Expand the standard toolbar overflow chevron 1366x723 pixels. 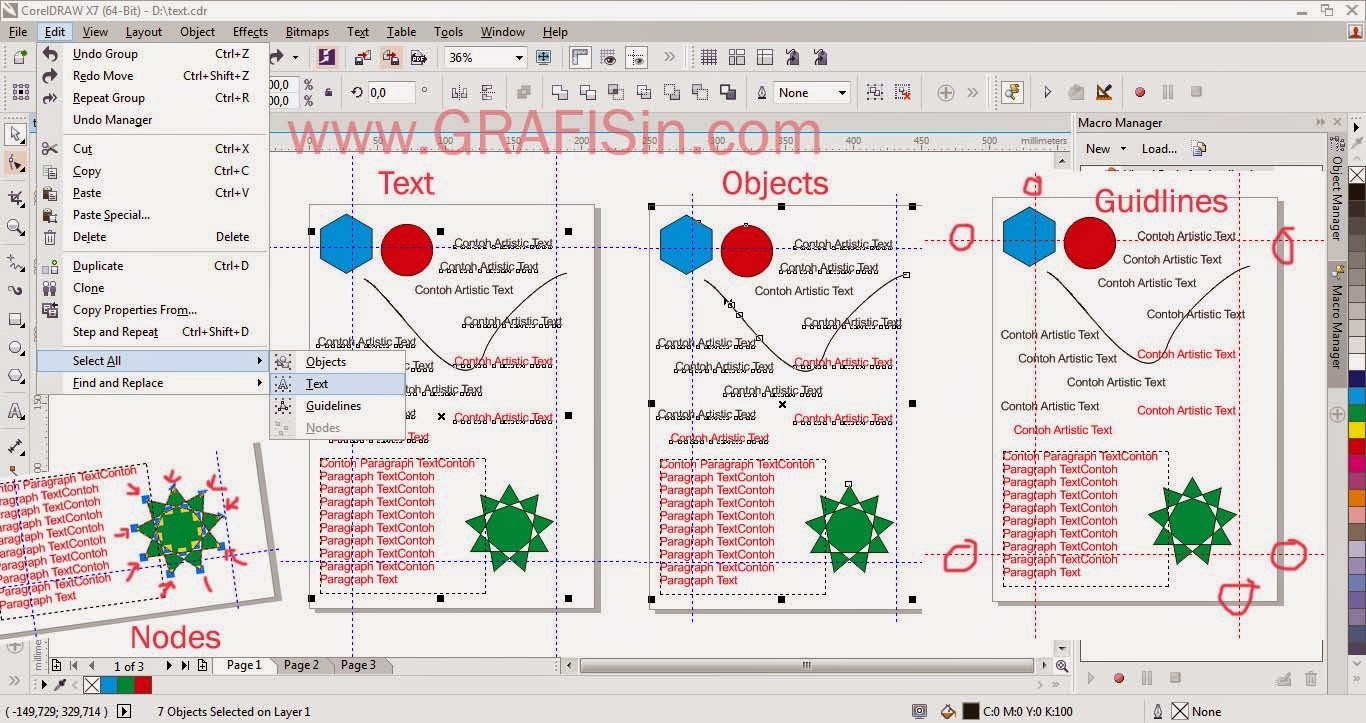click(x=669, y=58)
